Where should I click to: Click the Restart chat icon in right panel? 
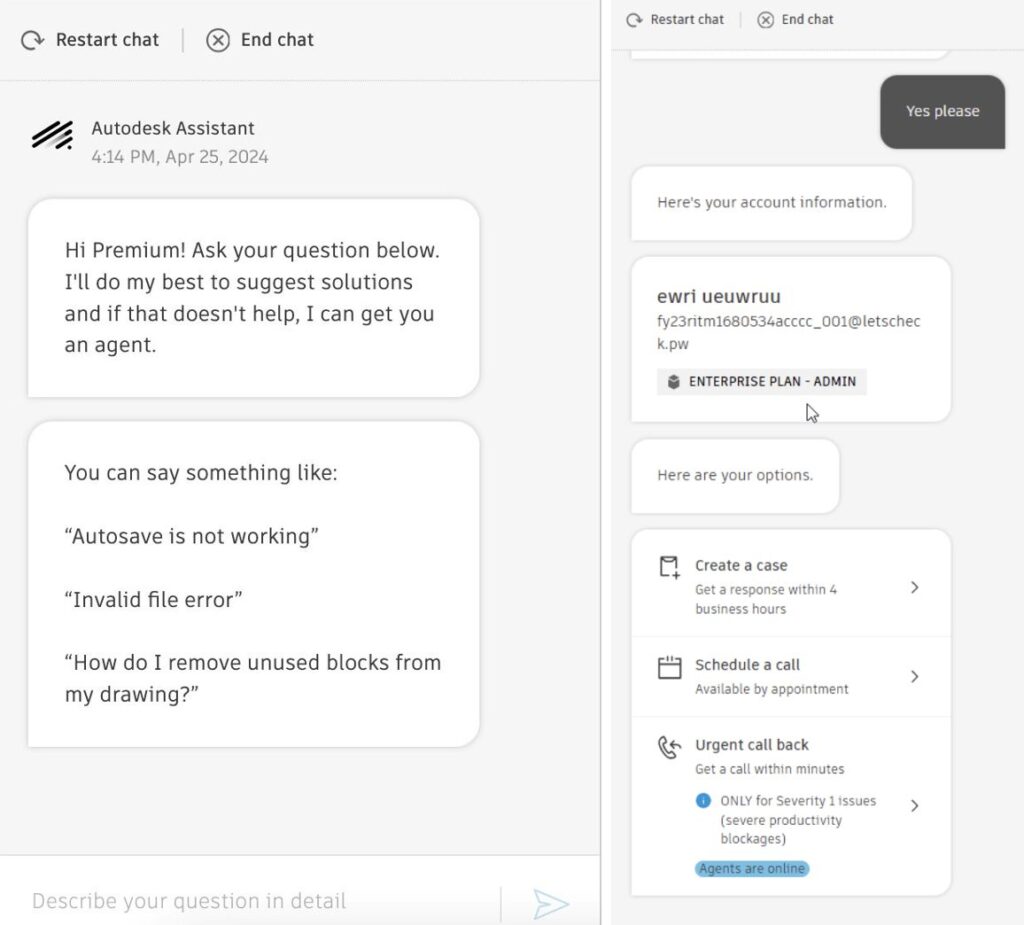[x=634, y=20]
